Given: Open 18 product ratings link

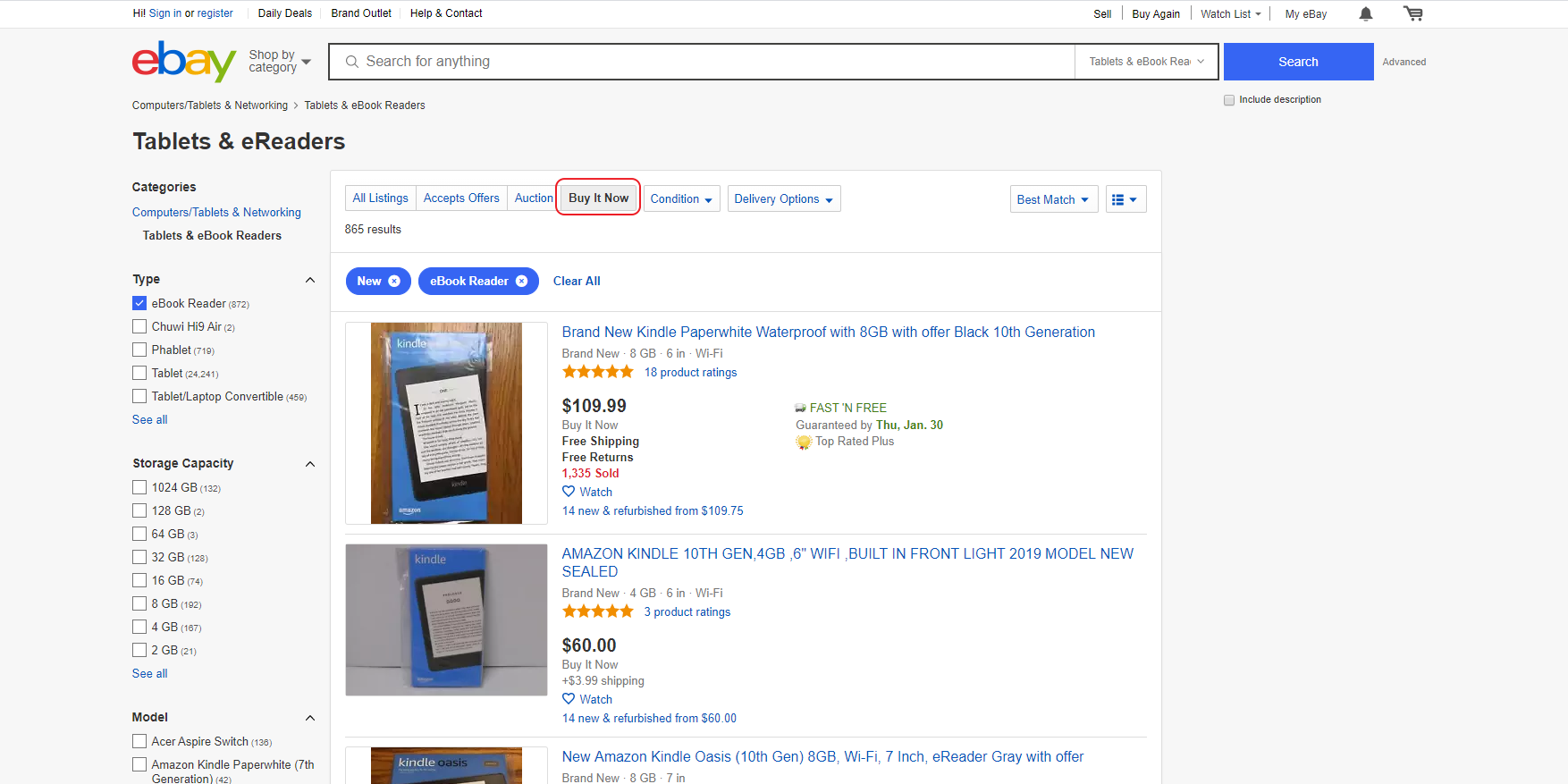Looking at the screenshot, I should point(690,372).
